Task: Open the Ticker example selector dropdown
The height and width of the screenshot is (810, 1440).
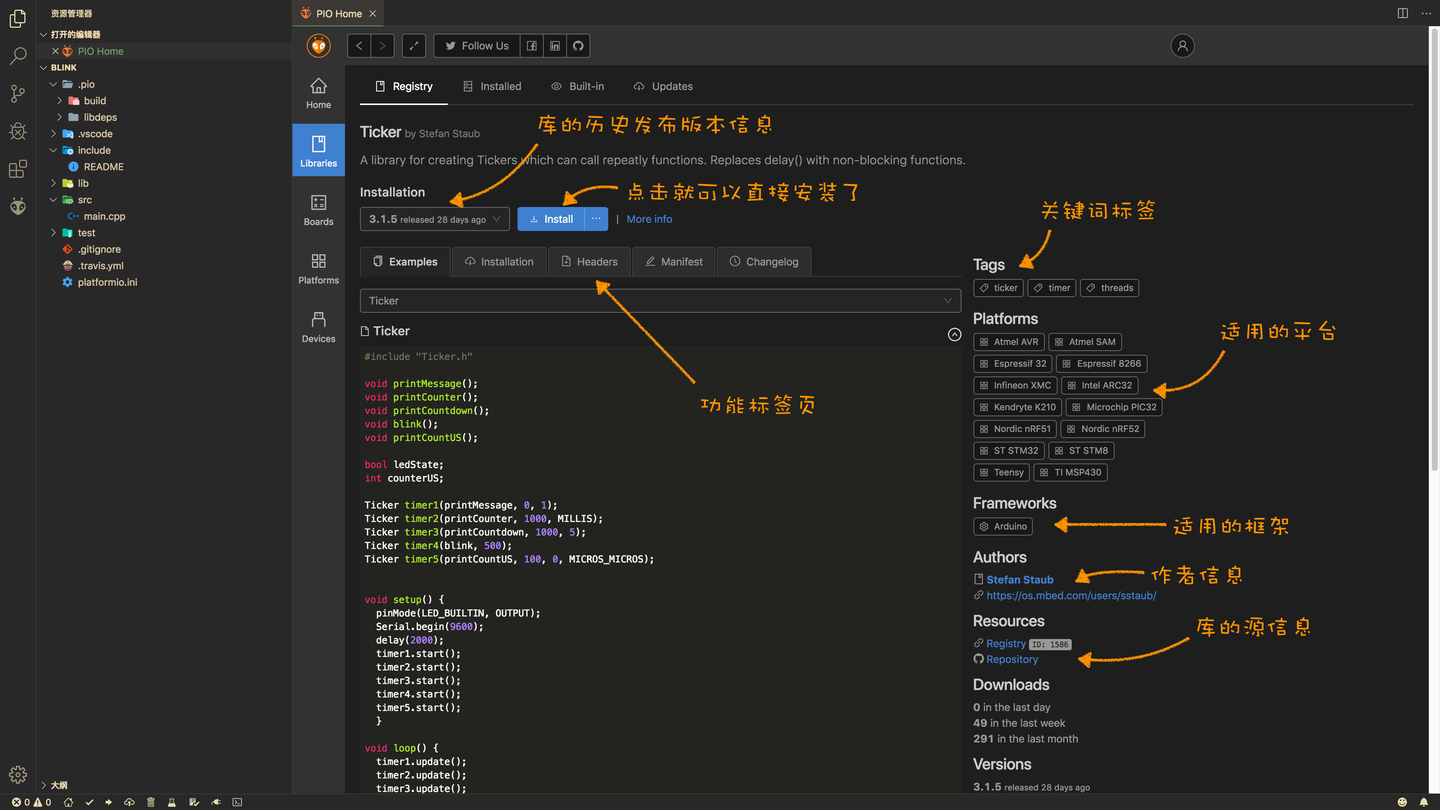Action: click(x=660, y=300)
